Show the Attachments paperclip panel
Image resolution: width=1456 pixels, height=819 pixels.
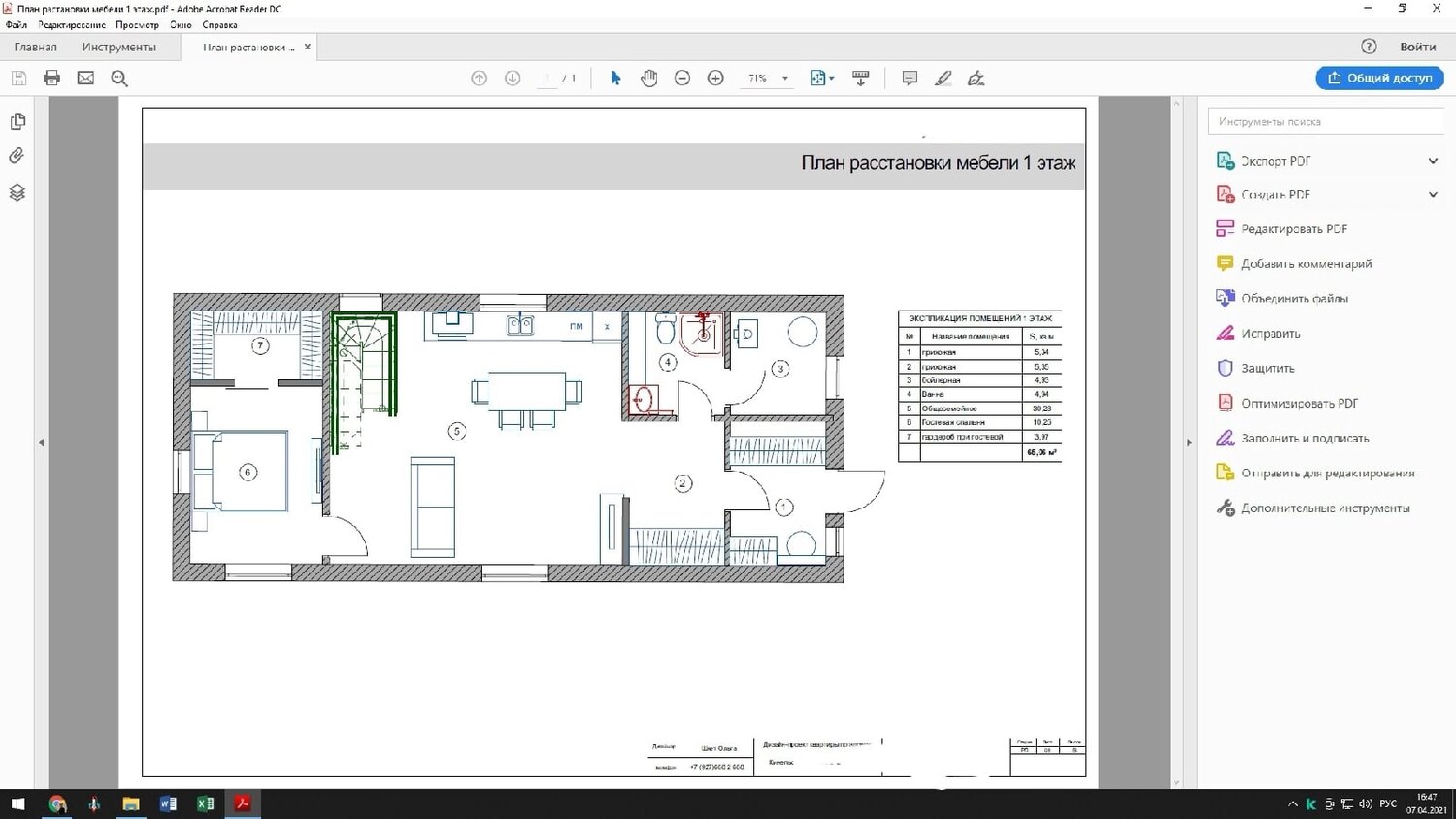[17, 156]
